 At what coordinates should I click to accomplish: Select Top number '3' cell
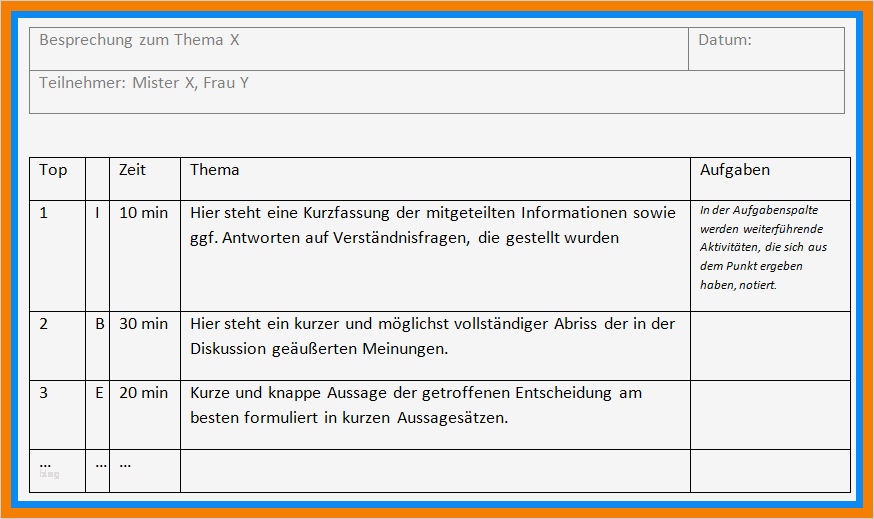tap(57, 415)
